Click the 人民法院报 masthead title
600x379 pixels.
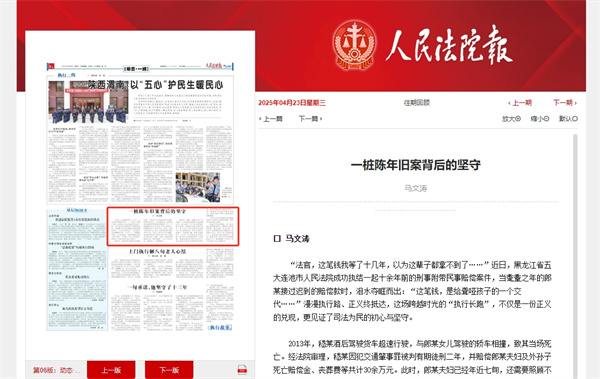pos(448,44)
